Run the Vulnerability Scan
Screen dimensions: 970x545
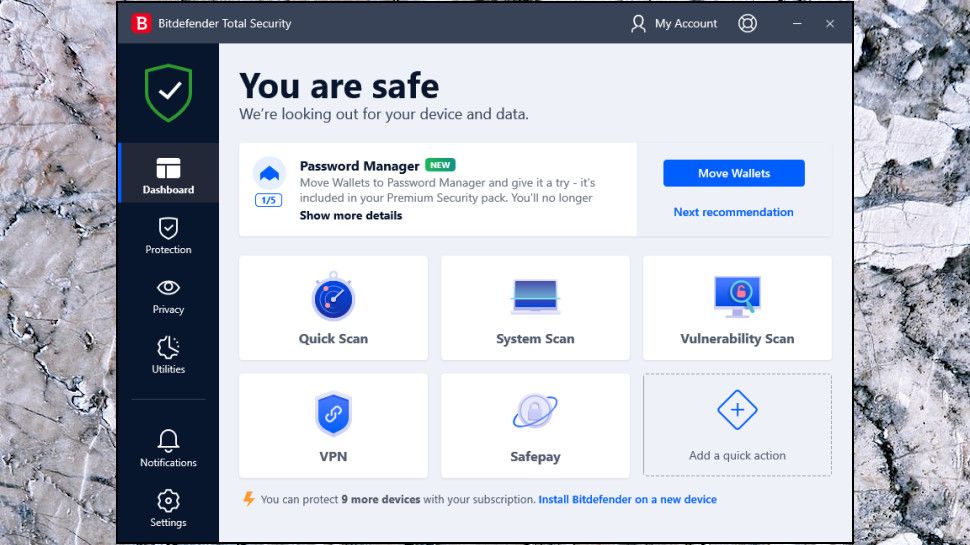[737, 308]
